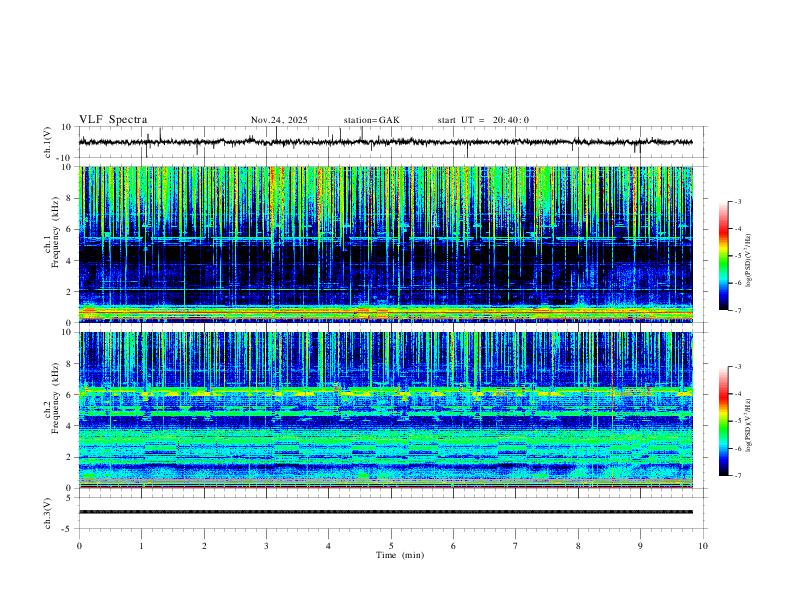792x612 pixels.
Task: Click the "6" tick on ch.1 frequency axis
Action: 69,229
